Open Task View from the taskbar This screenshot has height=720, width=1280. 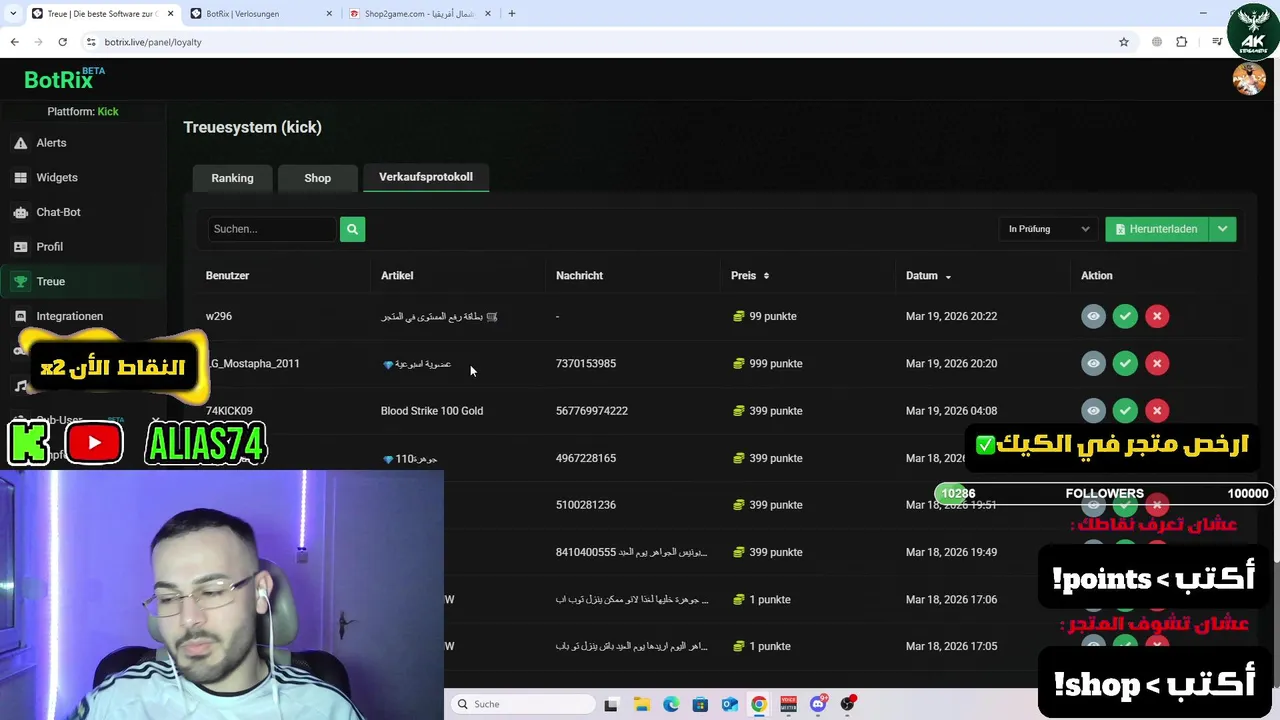coord(611,704)
